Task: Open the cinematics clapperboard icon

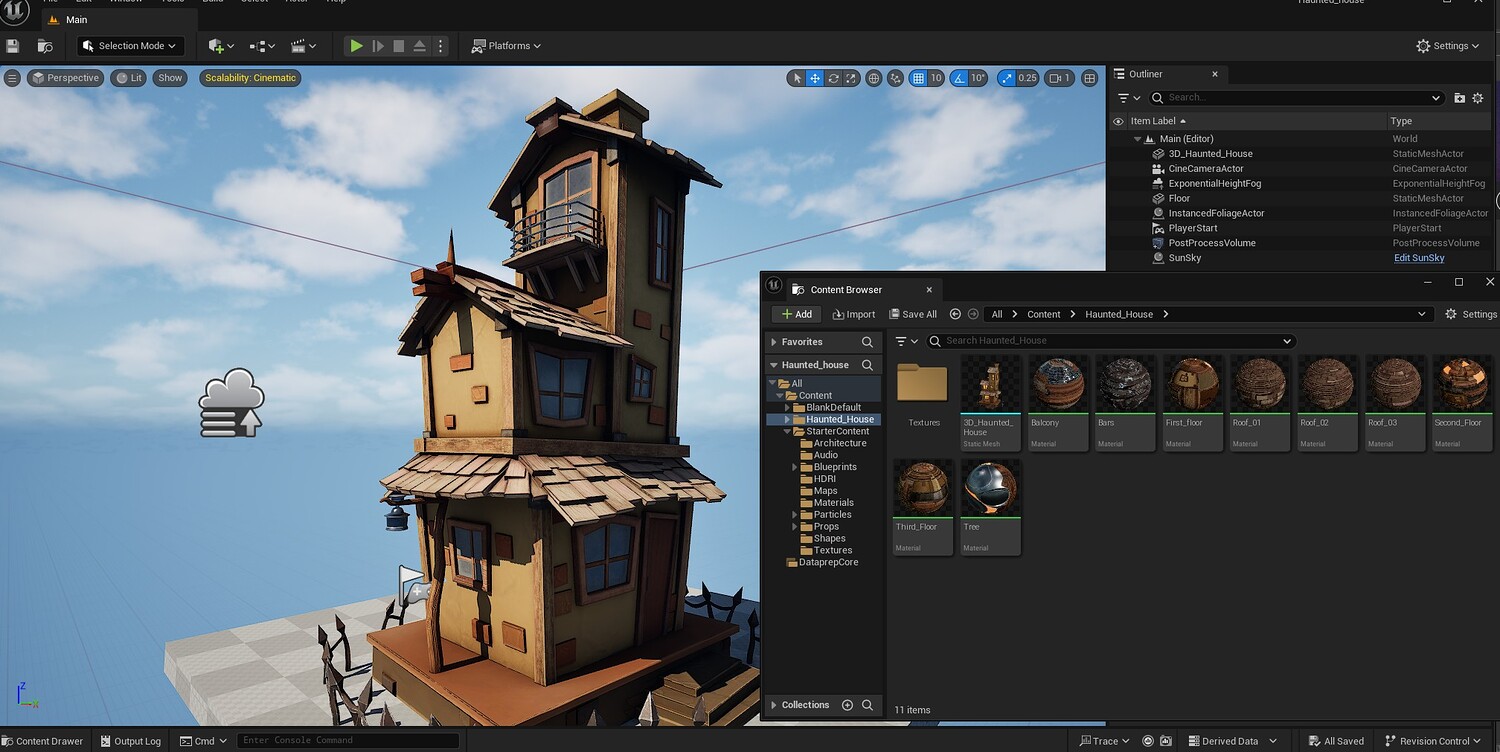Action: click(x=303, y=46)
